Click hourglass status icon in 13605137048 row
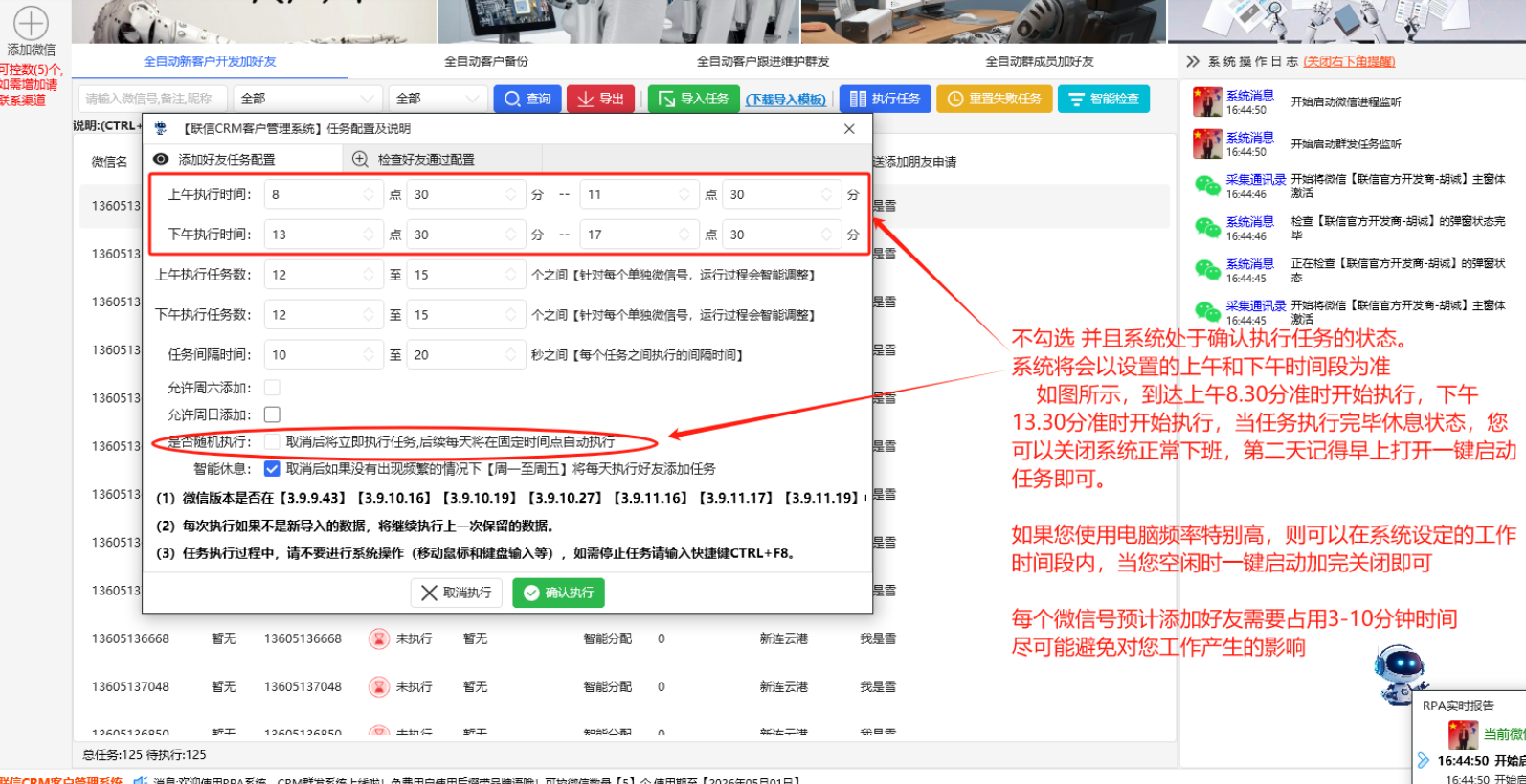 [379, 686]
